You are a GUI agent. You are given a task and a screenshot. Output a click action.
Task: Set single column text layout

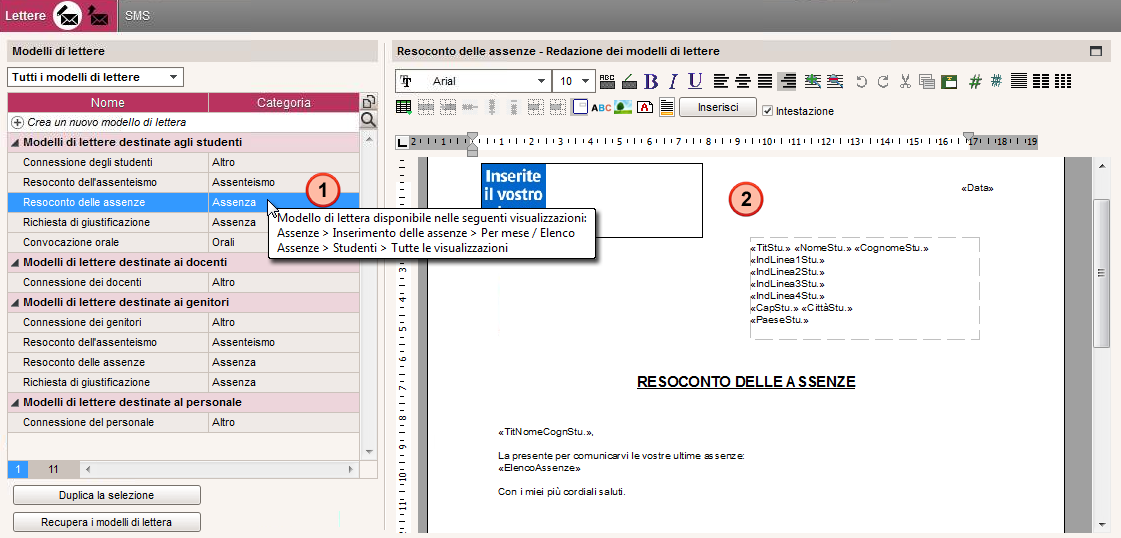coord(1019,81)
